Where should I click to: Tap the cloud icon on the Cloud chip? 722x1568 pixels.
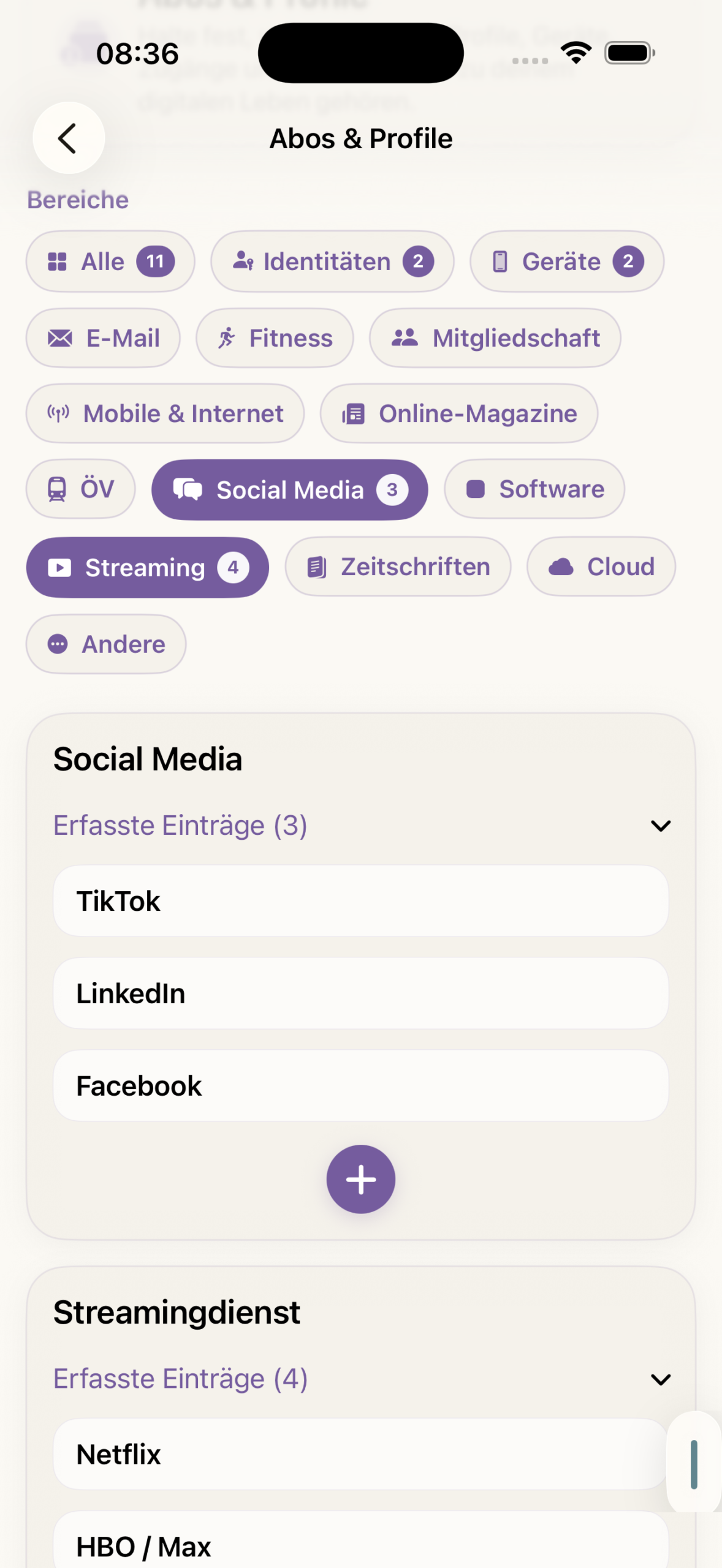pos(561,567)
